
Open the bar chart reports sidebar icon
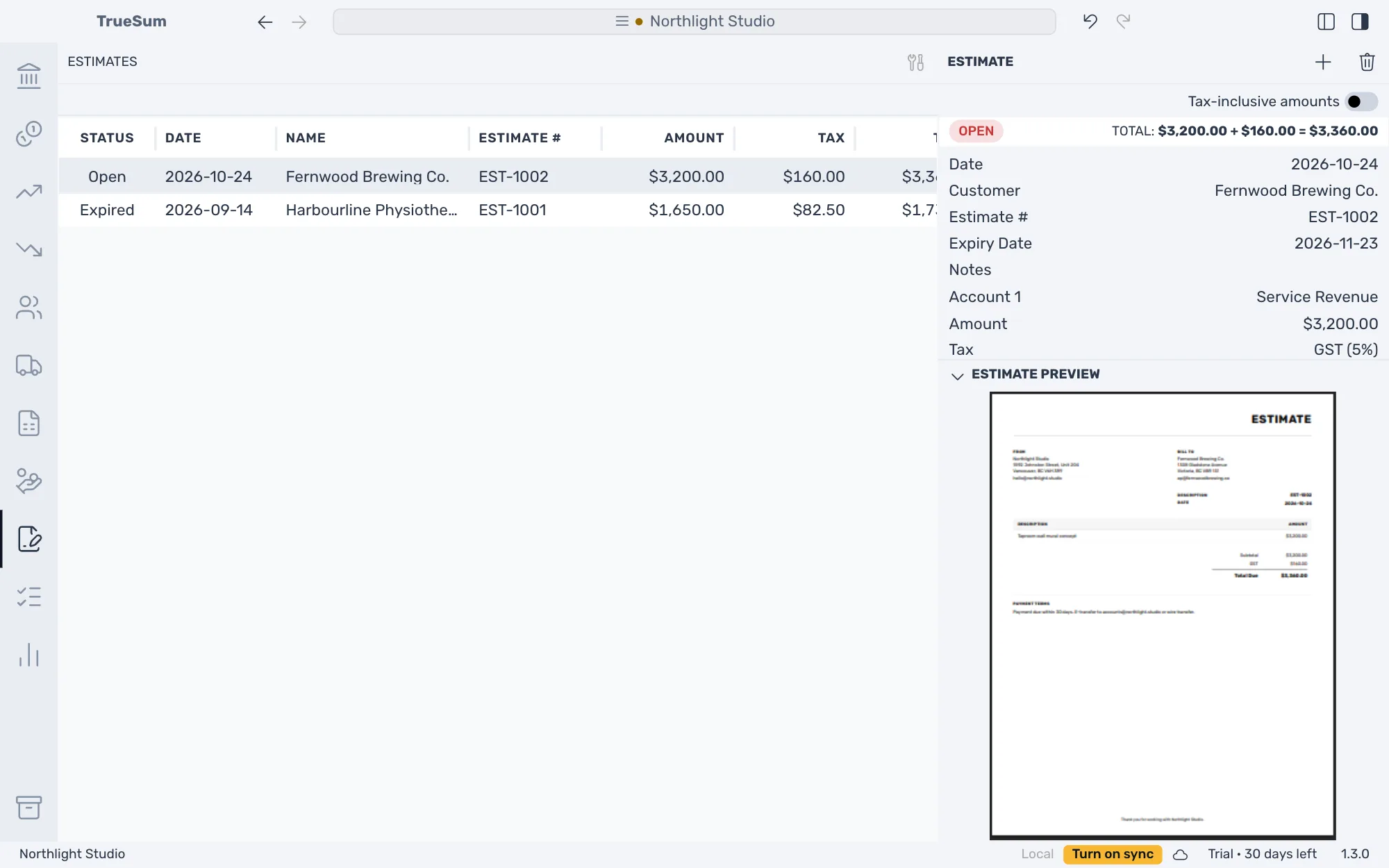point(28,655)
